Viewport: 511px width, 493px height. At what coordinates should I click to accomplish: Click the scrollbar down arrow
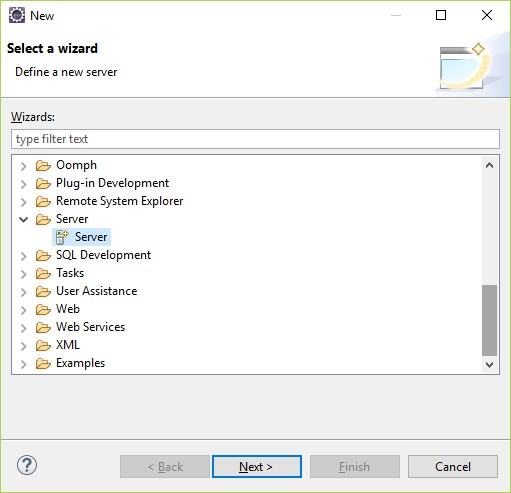(x=489, y=364)
